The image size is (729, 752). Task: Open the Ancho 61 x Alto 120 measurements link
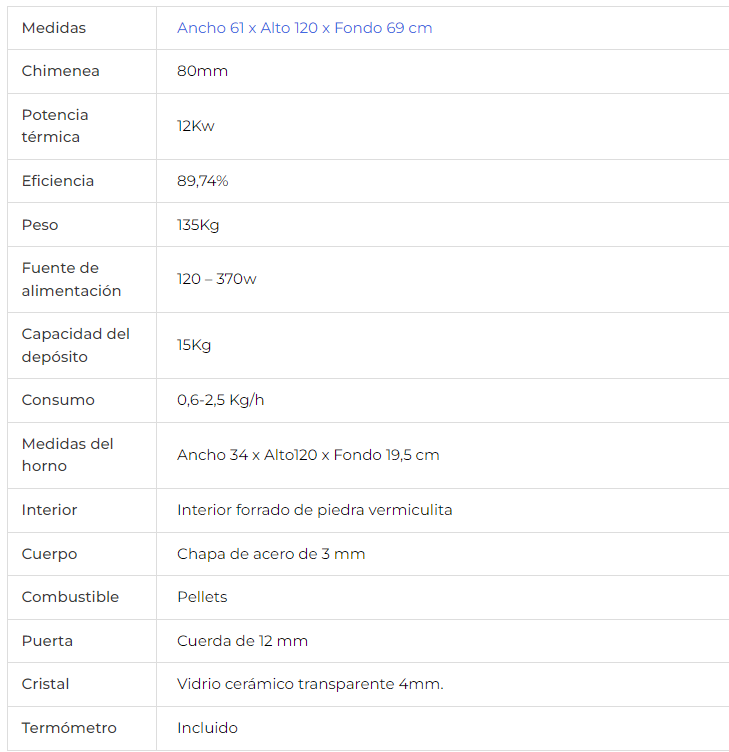pyautogui.click(x=305, y=28)
